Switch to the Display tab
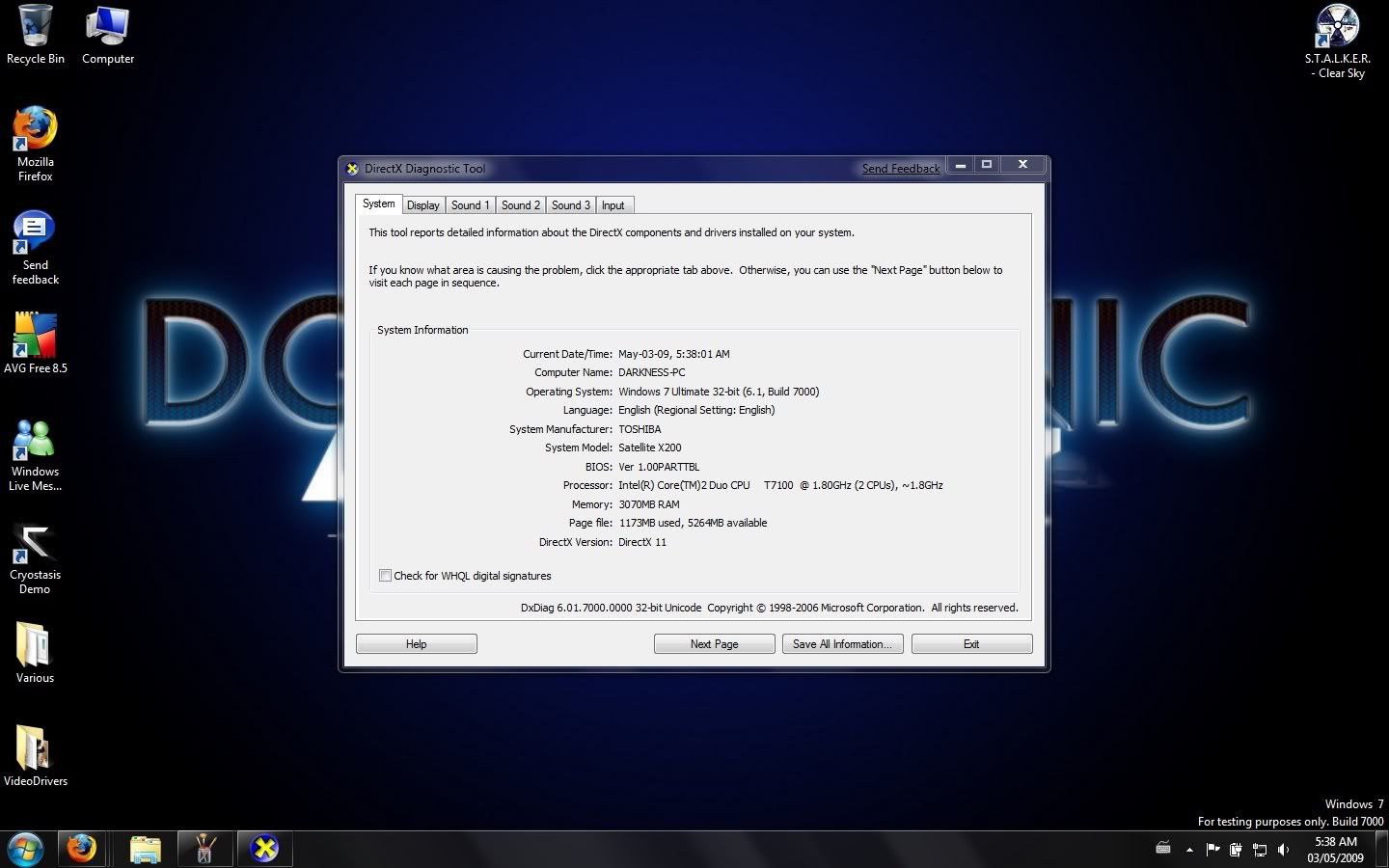The width and height of the screenshot is (1389, 868). (x=422, y=205)
